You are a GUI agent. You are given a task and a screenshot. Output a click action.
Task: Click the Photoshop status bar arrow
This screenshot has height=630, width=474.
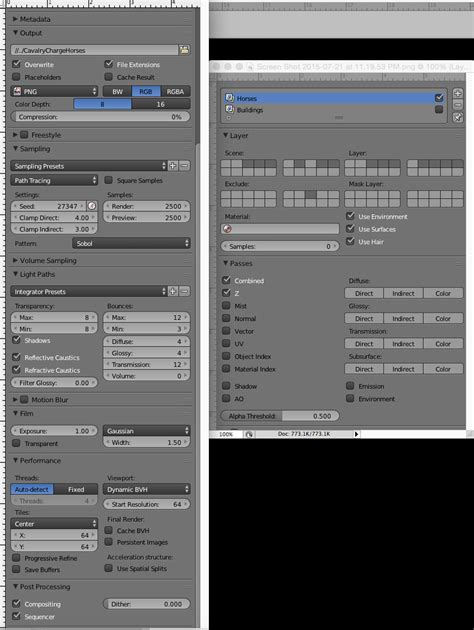(x=356, y=434)
